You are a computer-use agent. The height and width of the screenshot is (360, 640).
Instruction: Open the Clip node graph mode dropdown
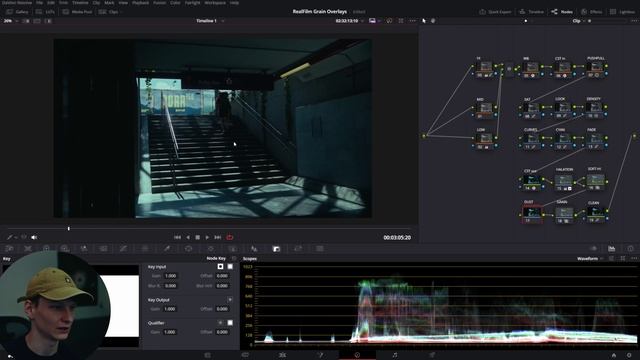(578, 21)
